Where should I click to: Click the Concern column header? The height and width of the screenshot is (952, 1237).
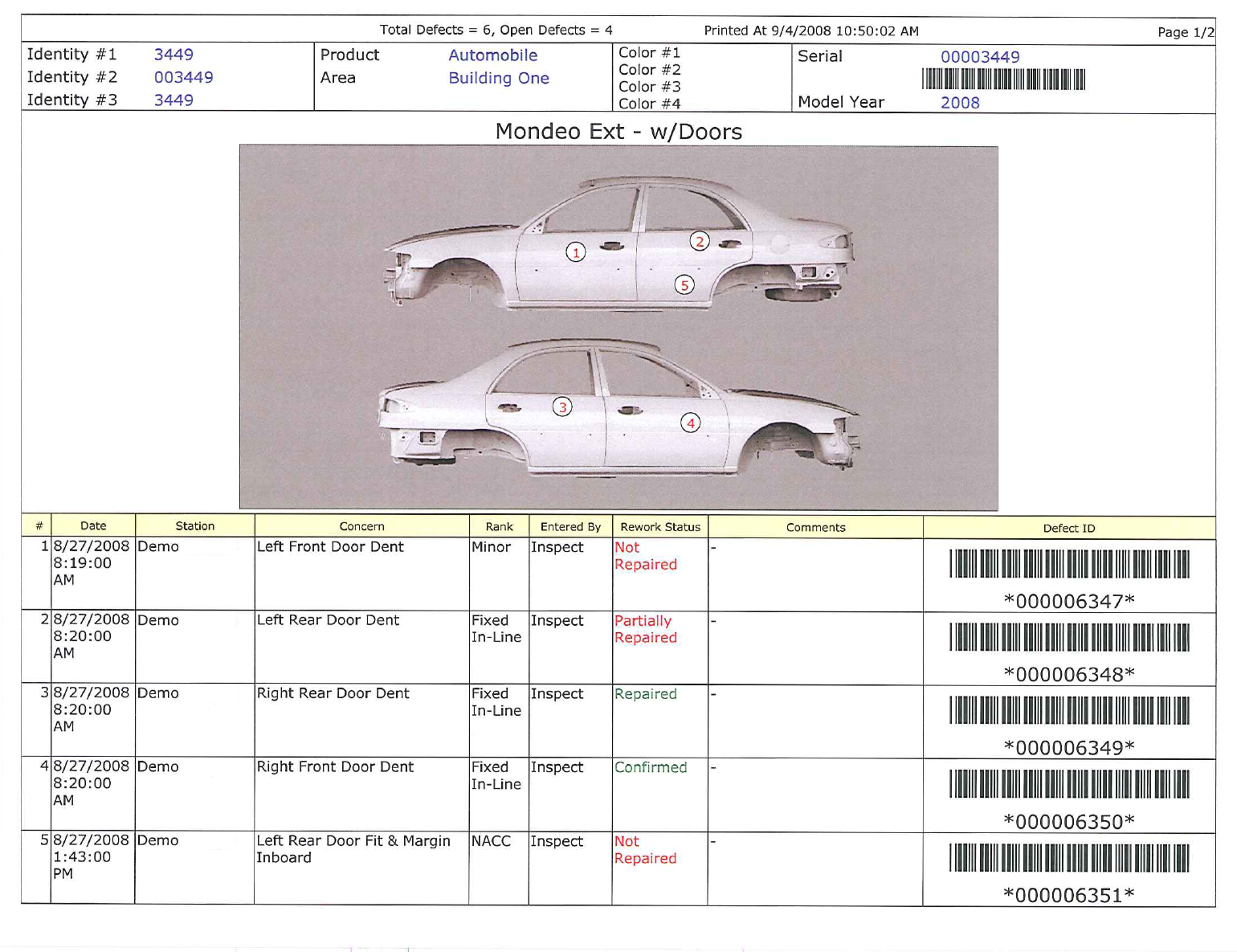pos(362,526)
